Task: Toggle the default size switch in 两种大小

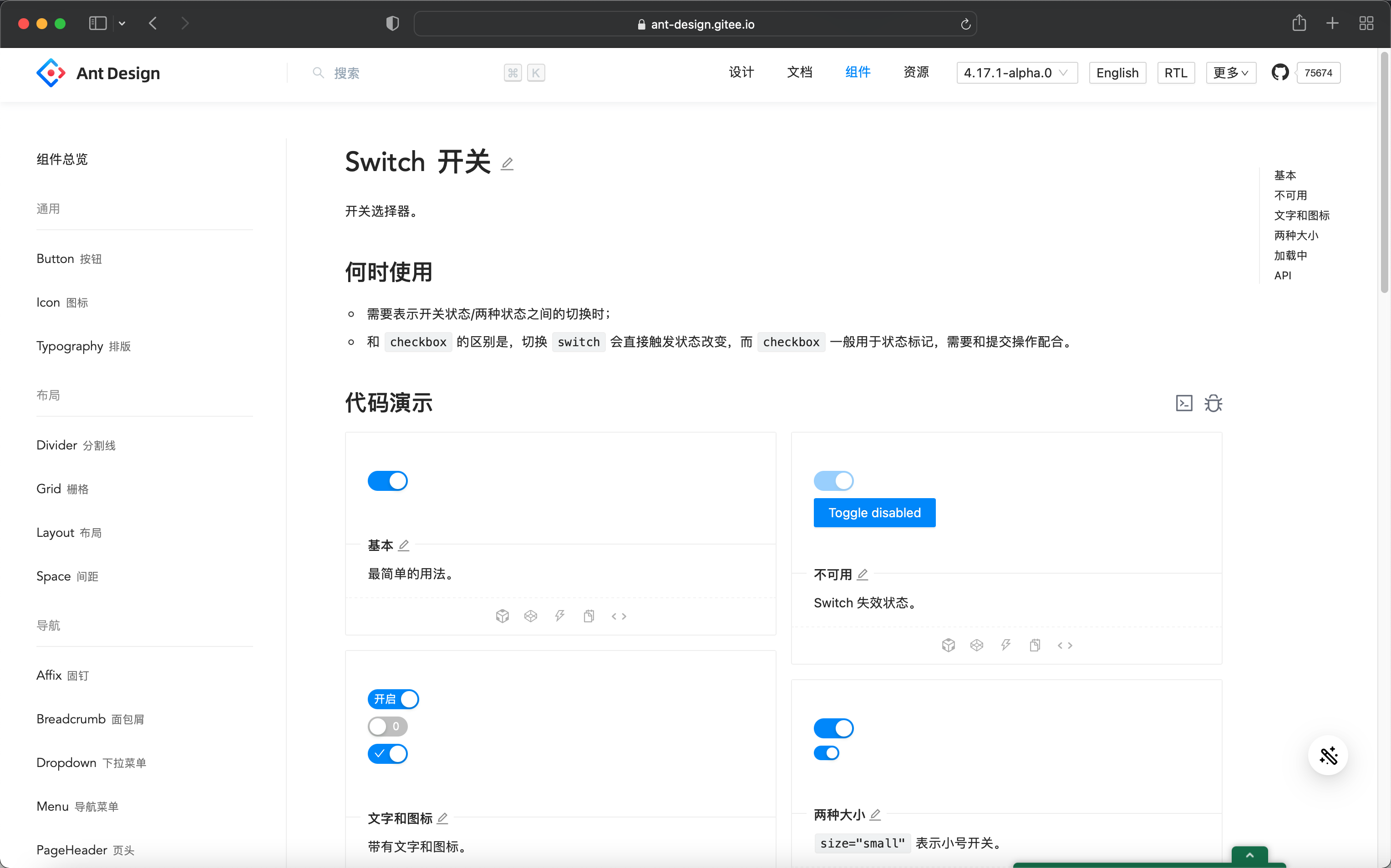Action: (x=834, y=728)
